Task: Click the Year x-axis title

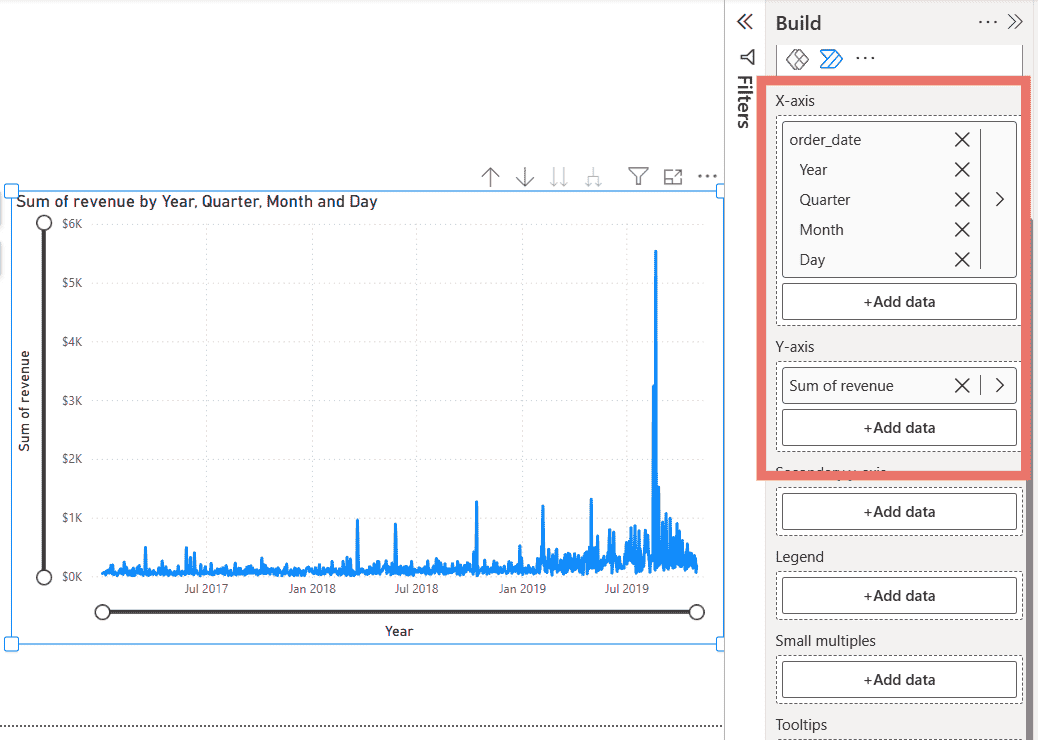Action: 399,631
